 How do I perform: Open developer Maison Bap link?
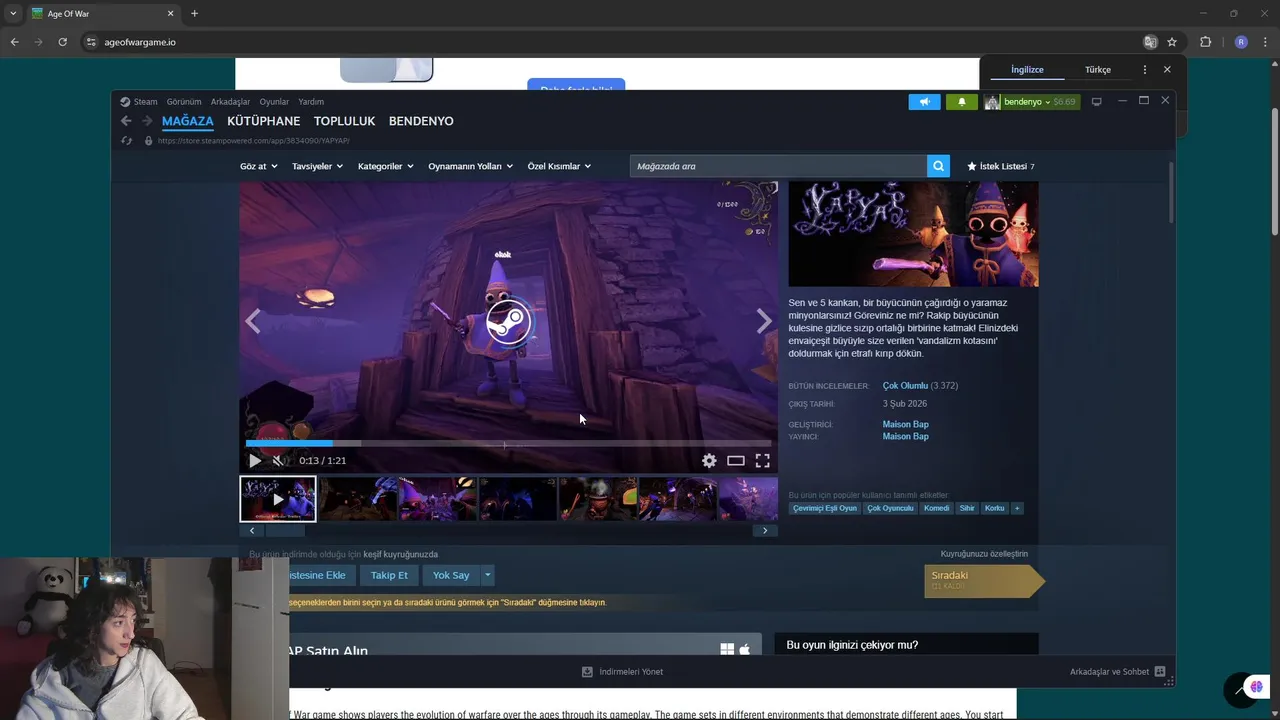coord(905,425)
